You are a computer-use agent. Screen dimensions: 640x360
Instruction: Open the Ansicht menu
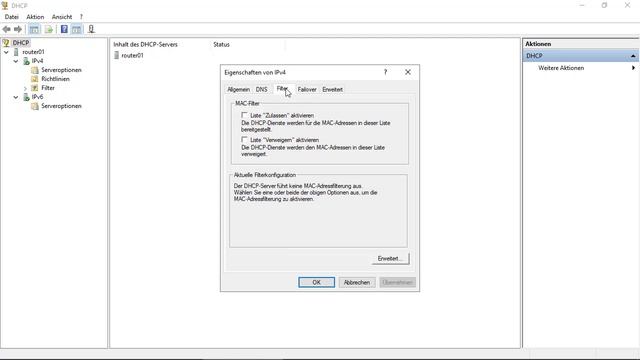[62, 17]
